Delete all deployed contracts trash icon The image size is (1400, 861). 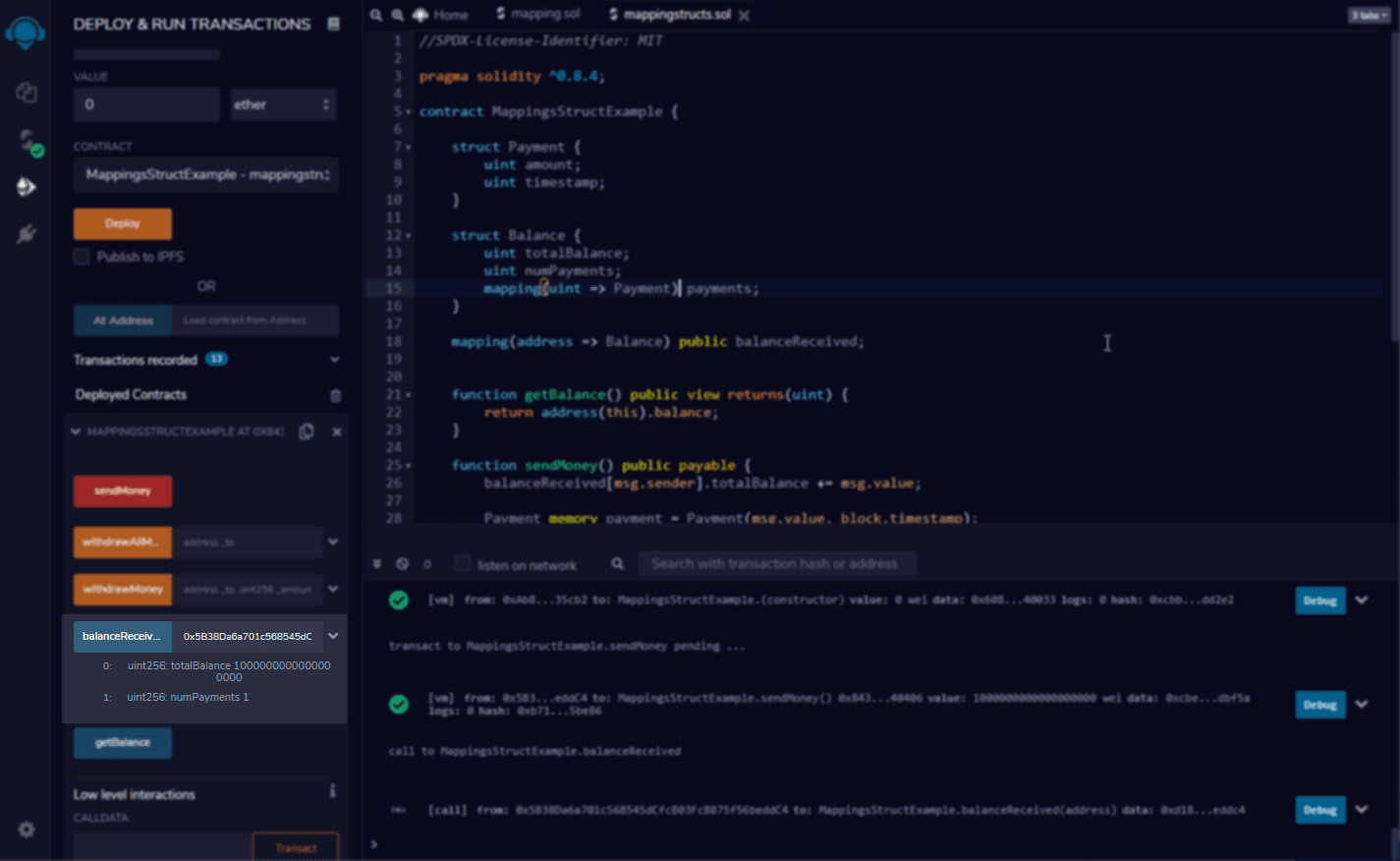click(335, 395)
